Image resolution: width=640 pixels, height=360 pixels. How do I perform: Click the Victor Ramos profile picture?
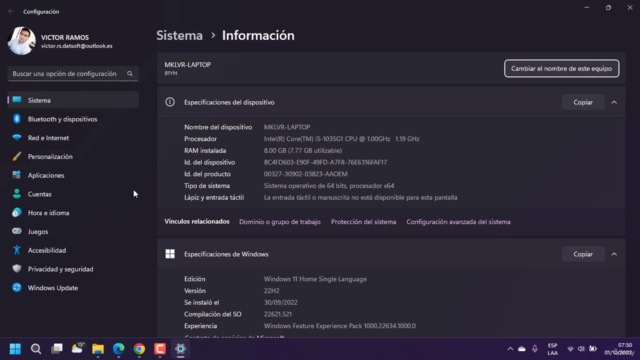pos(21,41)
